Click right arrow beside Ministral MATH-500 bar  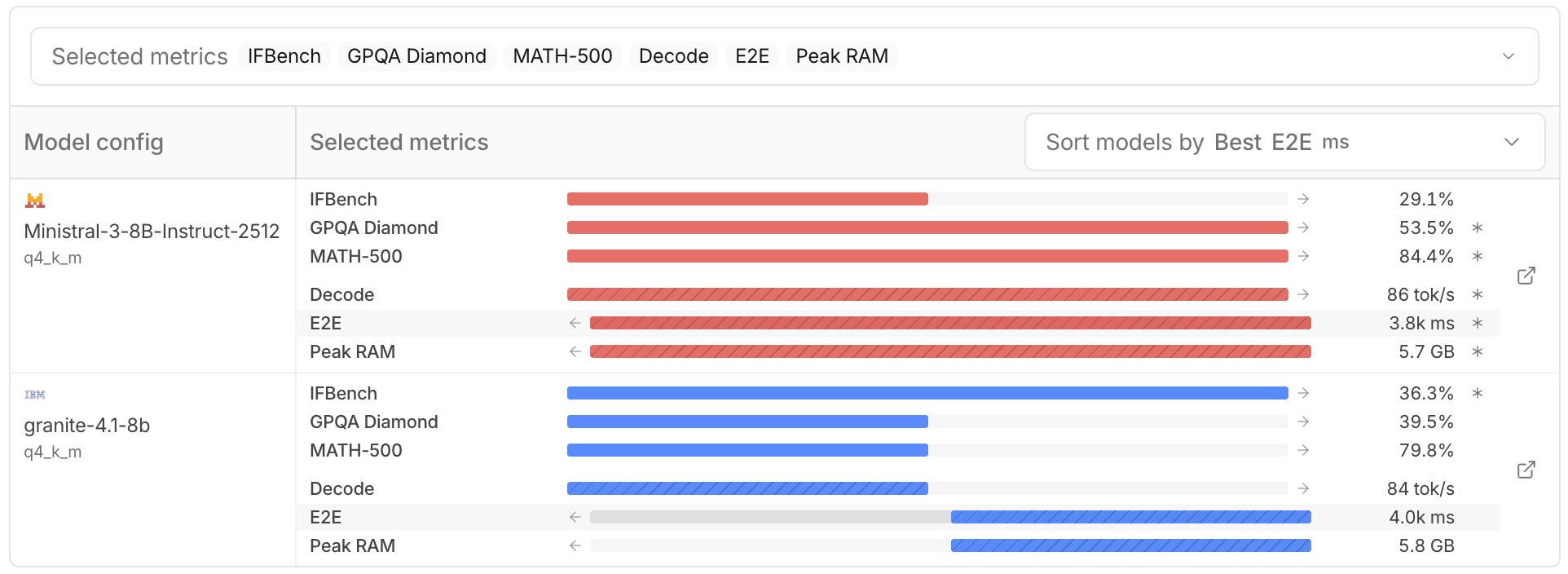pyautogui.click(x=1303, y=256)
